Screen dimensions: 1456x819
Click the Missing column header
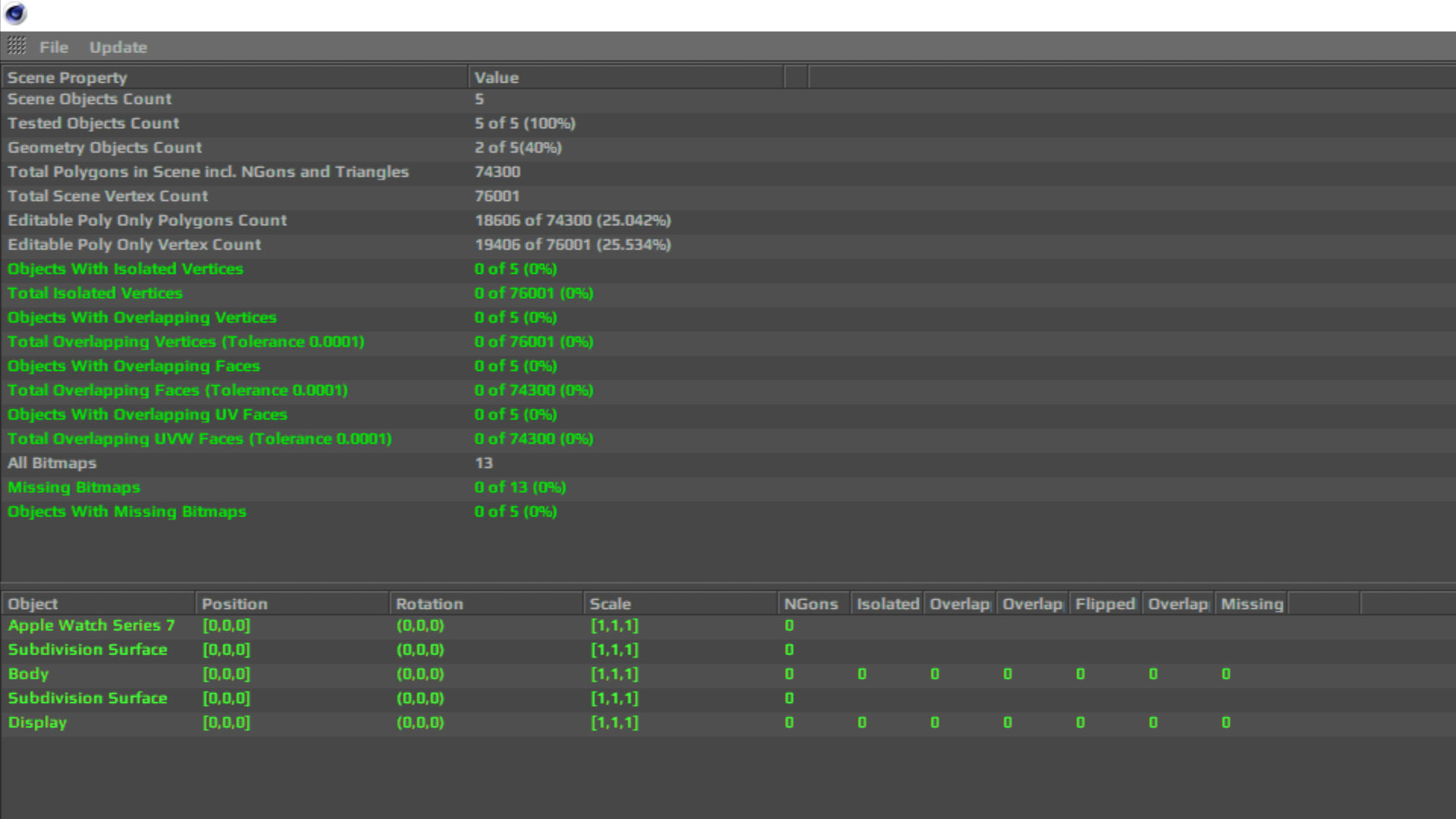tap(1251, 604)
